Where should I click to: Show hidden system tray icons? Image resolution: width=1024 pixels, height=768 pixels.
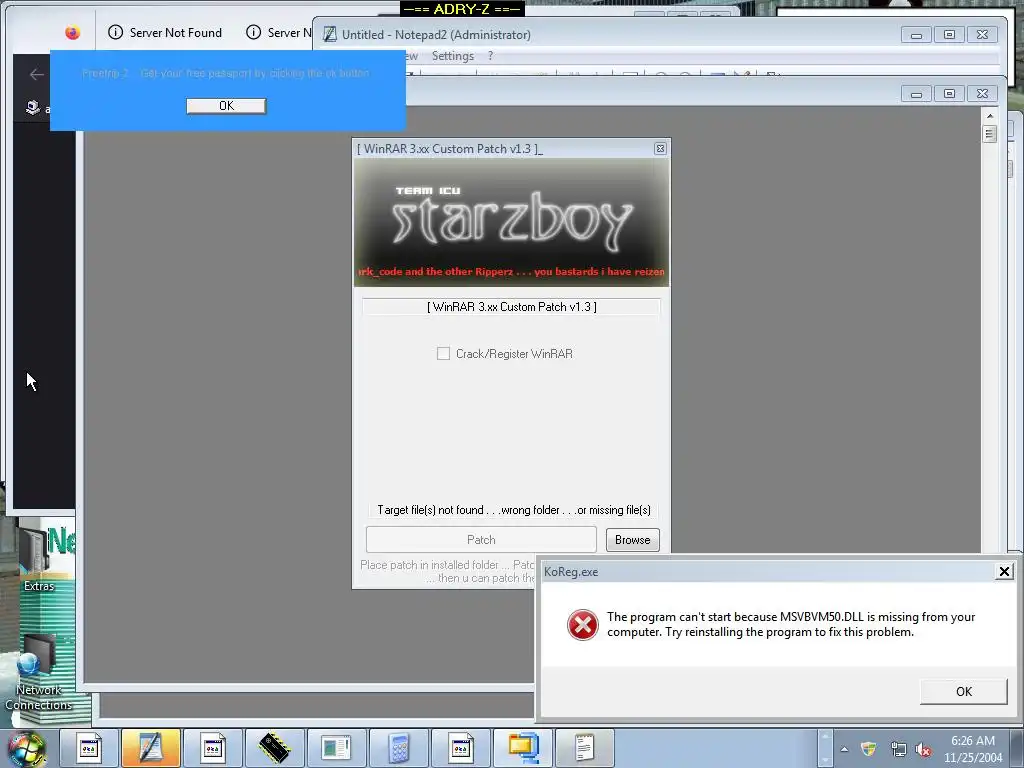[844, 749]
